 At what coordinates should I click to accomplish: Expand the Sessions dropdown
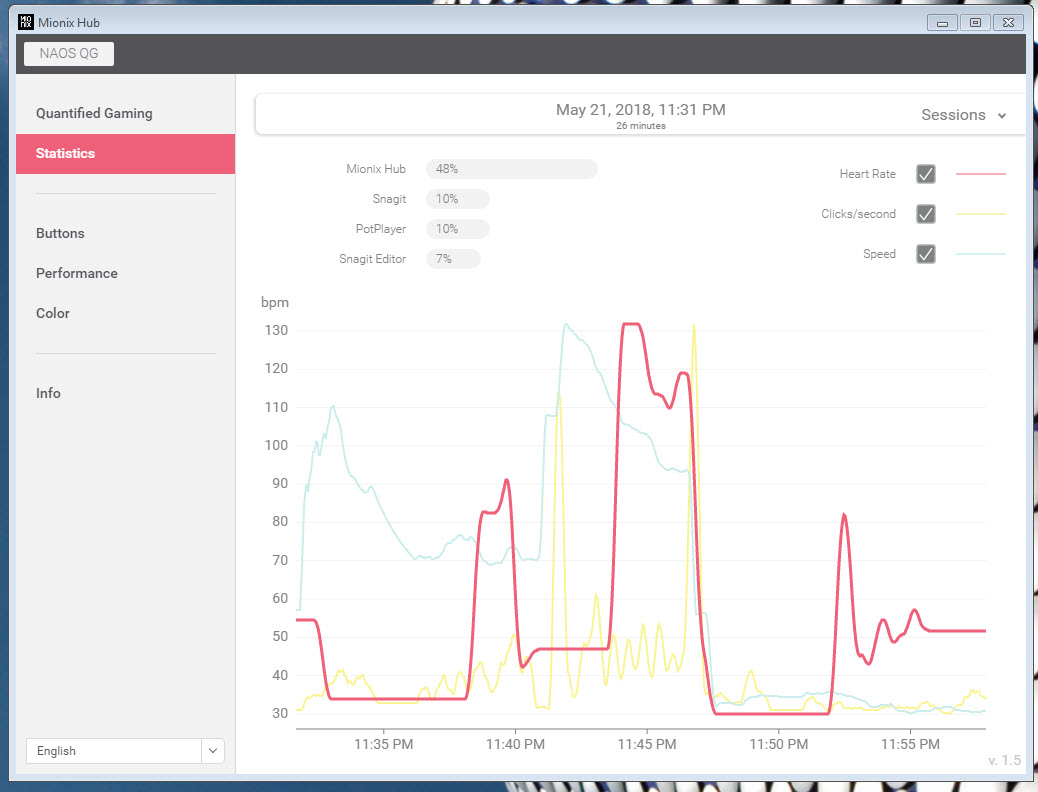(x=963, y=115)
